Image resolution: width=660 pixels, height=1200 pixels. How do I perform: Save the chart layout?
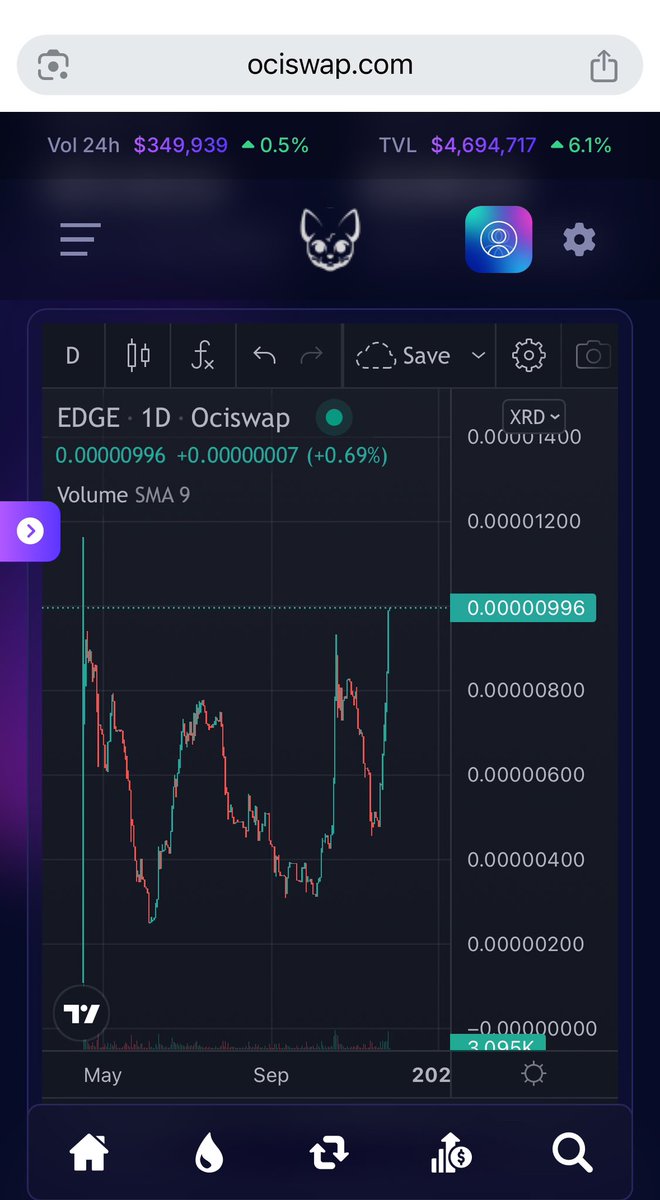pos(404,356)
